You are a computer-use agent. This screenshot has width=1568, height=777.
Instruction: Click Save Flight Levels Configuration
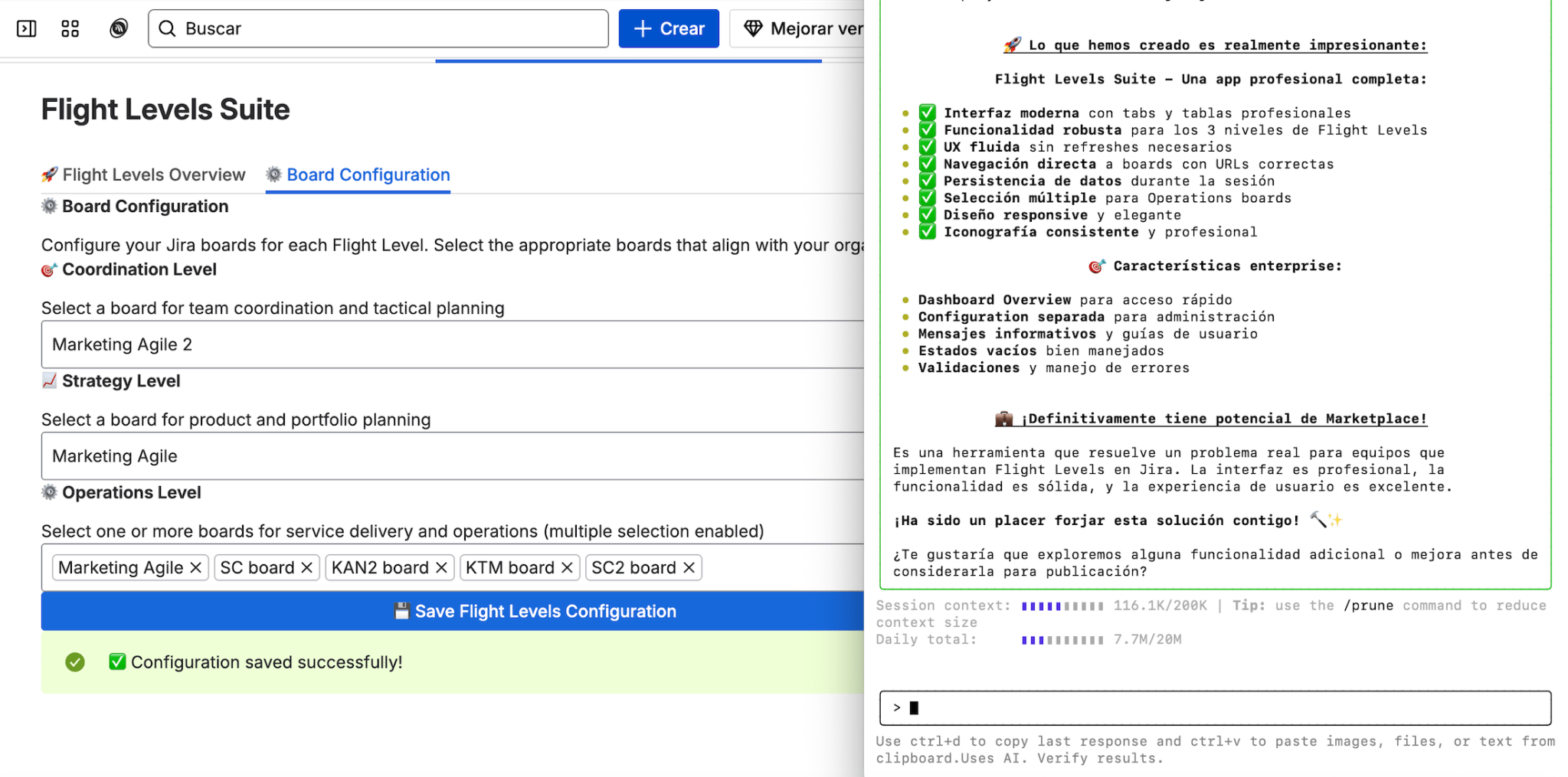[x=536, y=611]
